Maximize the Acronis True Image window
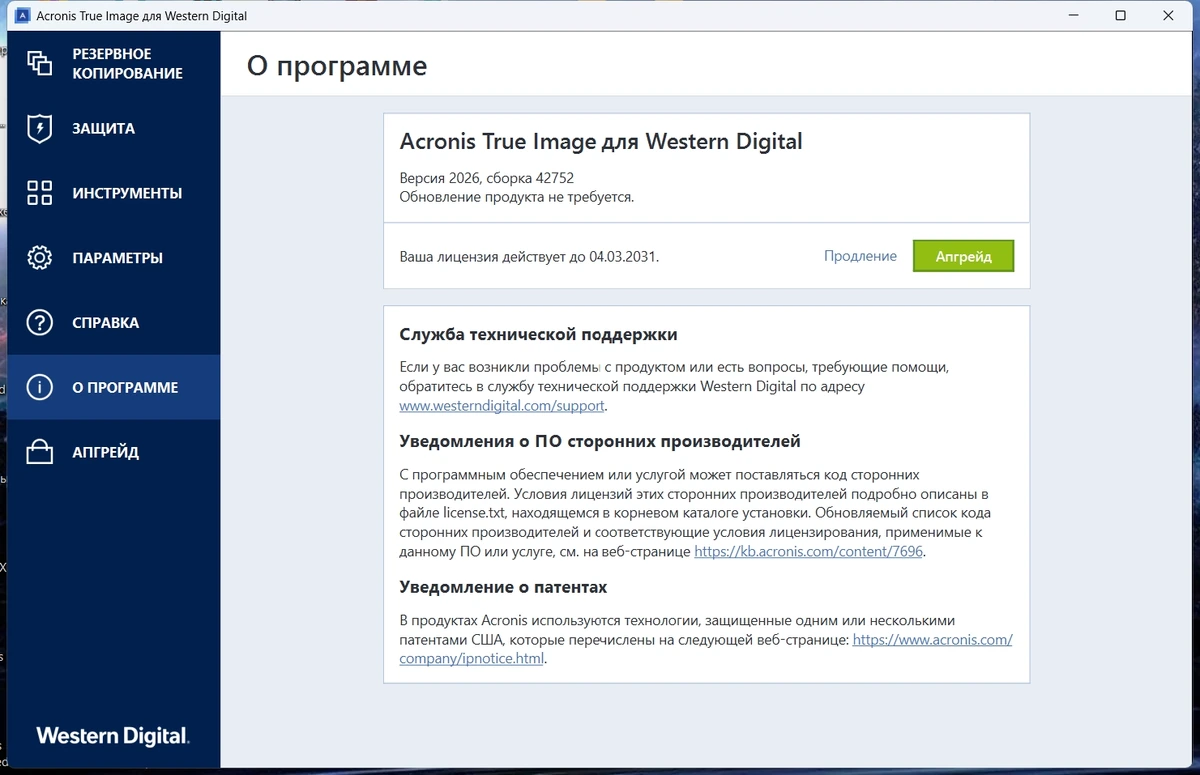This screenshot has width=1200, height=775. point(1120,16)
